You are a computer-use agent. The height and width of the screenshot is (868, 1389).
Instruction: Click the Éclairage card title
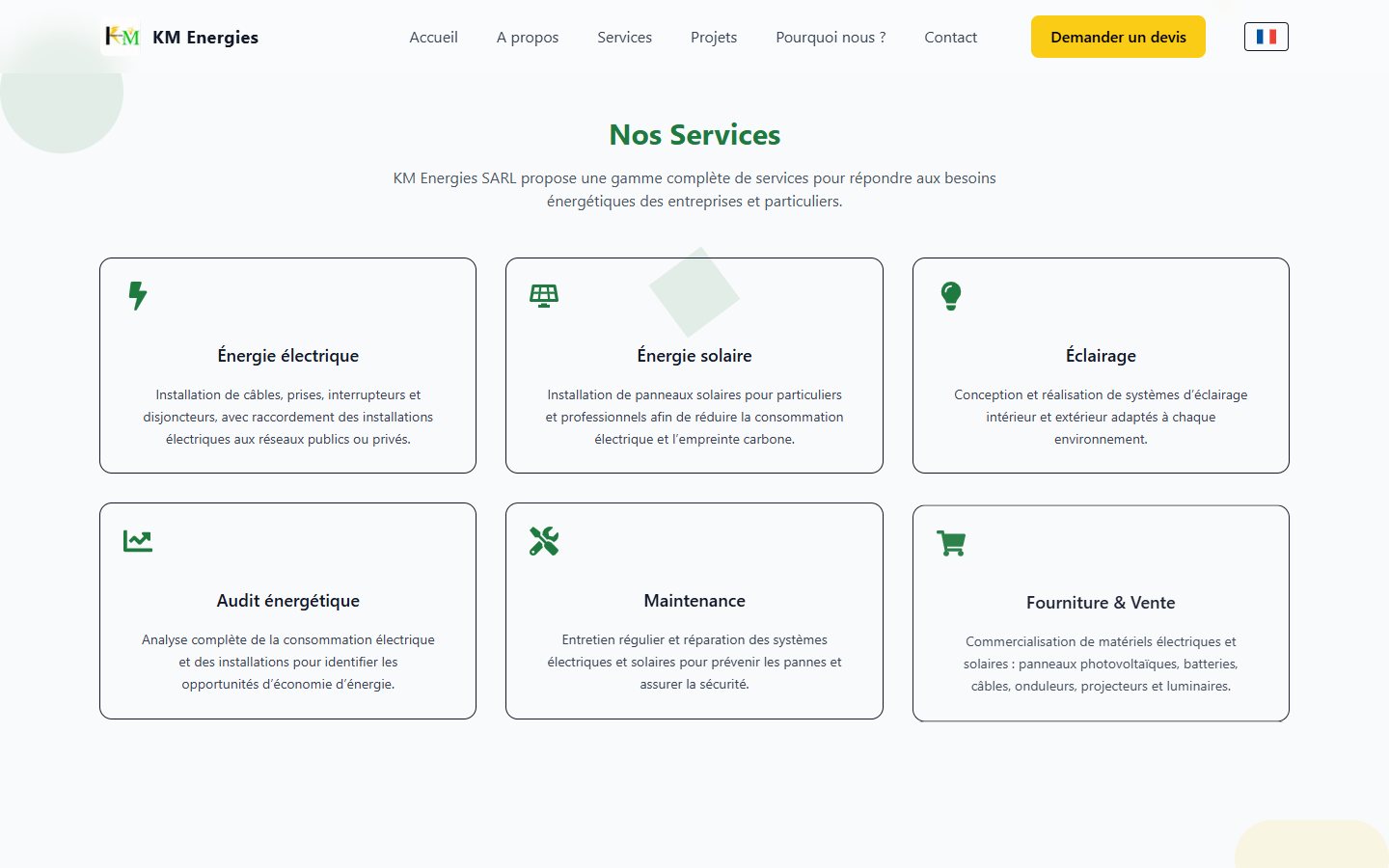[1101, 355]
